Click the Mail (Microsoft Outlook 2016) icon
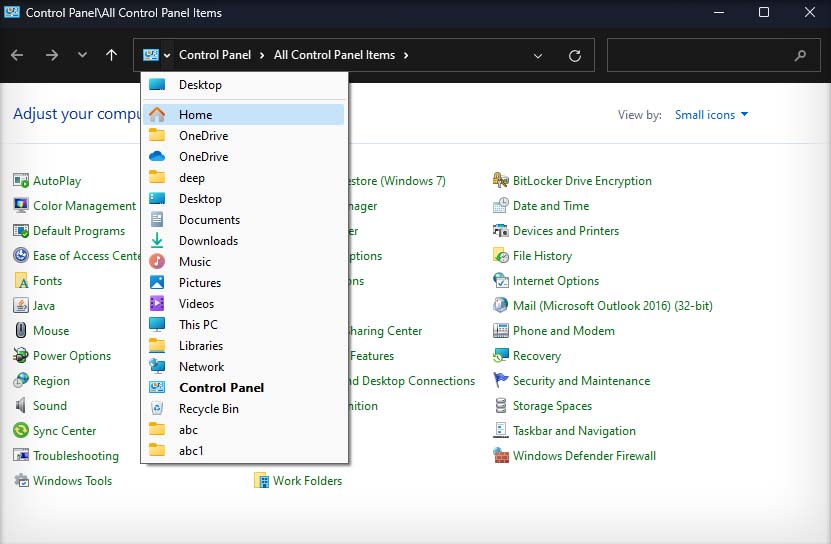This screenshot has width=831, height=544. (x=500, y=305)
